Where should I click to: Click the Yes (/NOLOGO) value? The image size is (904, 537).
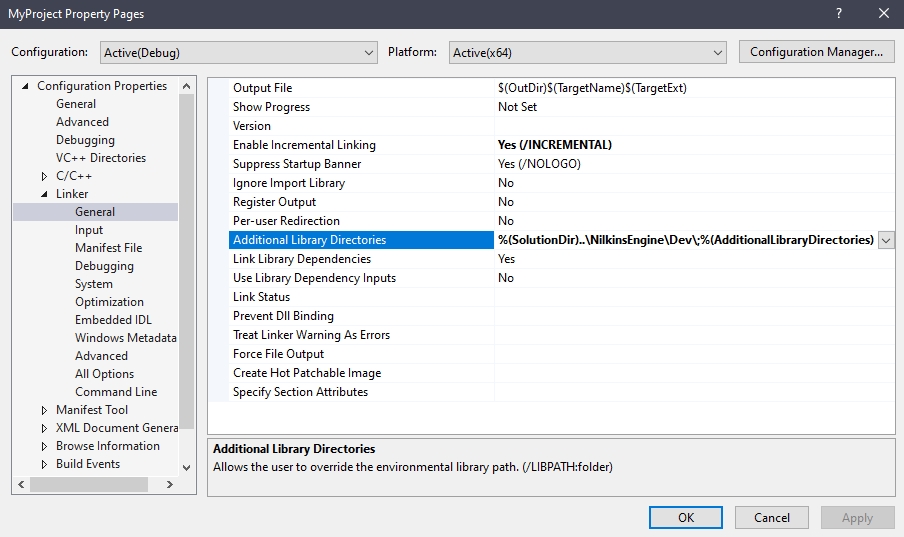(x=539, y=164)
